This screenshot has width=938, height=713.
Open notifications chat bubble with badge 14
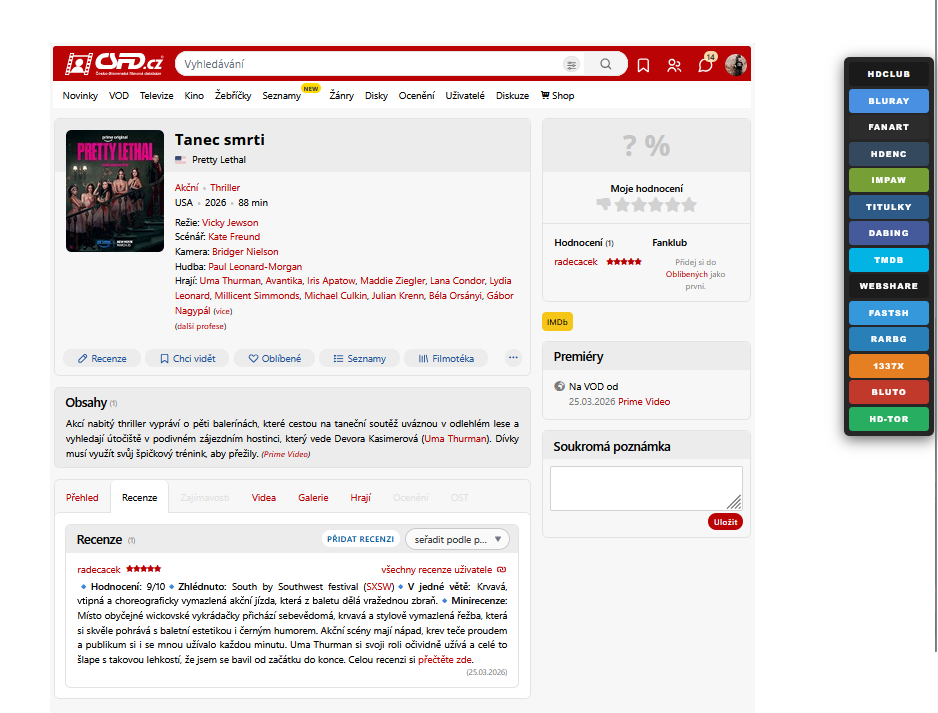coord(706,63)
